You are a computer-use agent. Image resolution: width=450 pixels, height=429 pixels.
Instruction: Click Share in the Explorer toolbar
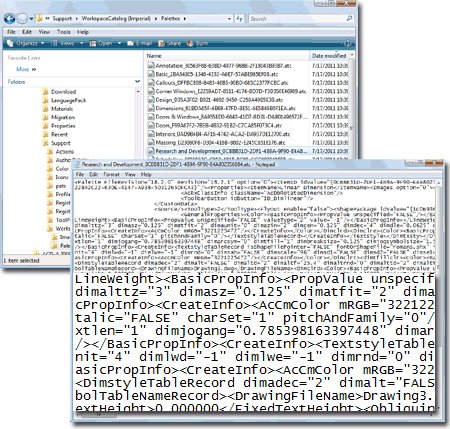[170, 43]
